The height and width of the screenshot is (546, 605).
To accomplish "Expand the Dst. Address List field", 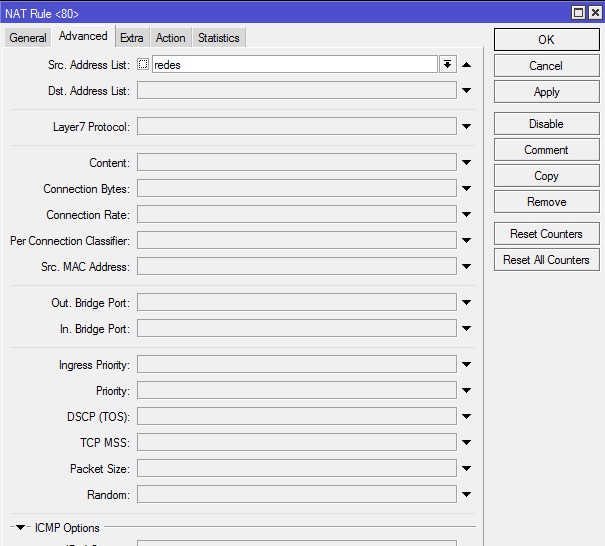I will (467, 92).
